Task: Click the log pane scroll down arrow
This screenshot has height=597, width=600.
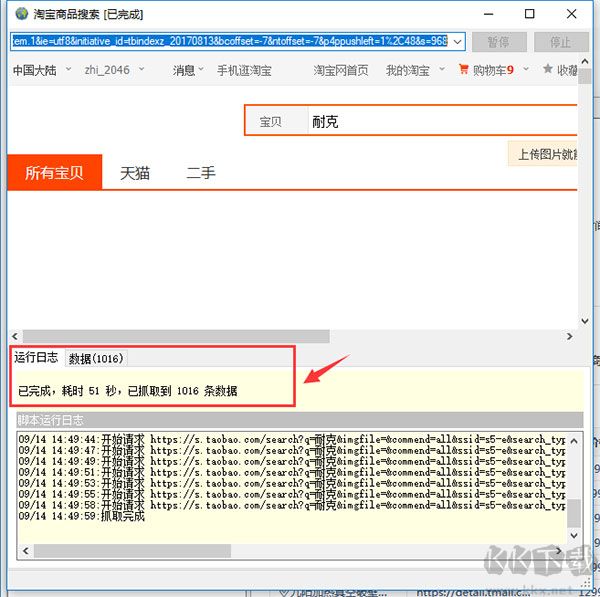Action: tap(574, 535)
